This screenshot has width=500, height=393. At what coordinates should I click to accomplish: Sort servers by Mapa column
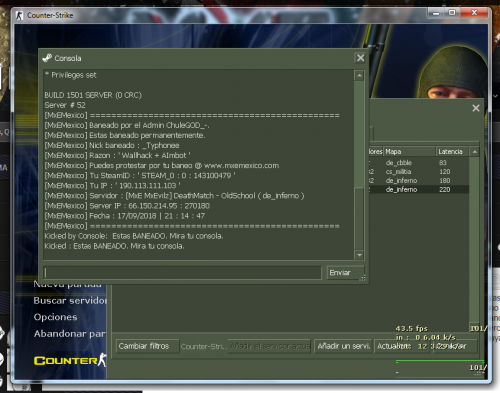[410, 152]
